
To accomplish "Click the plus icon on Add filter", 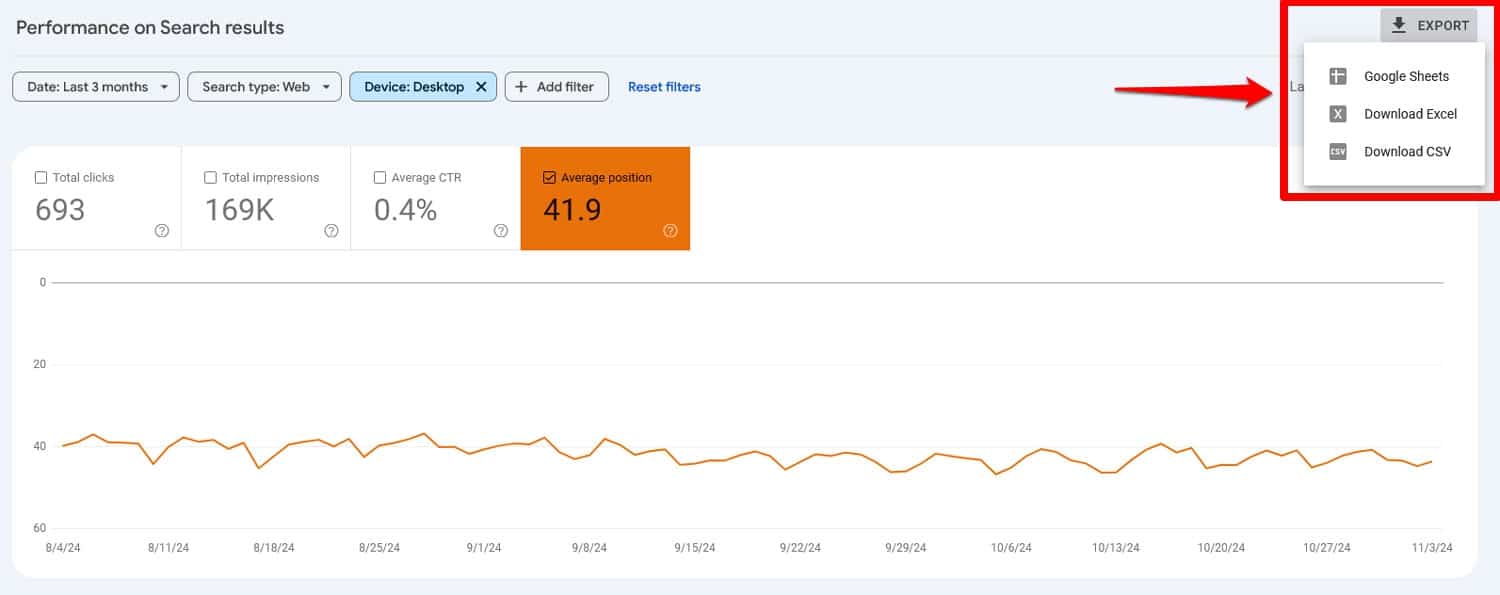I will pos(522,86).
